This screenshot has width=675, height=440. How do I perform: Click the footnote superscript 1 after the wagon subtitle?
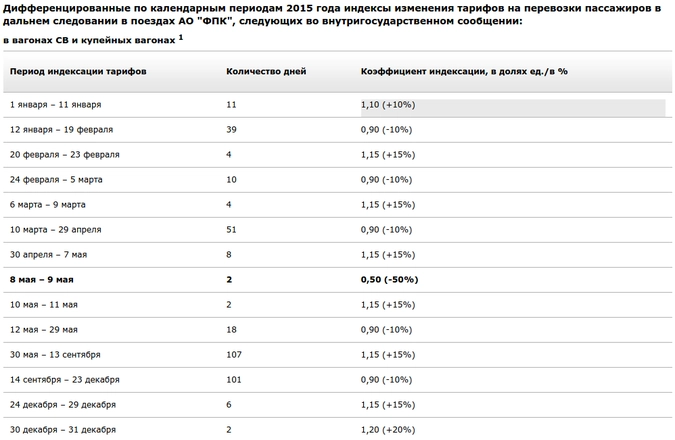(x=181, y=37)
